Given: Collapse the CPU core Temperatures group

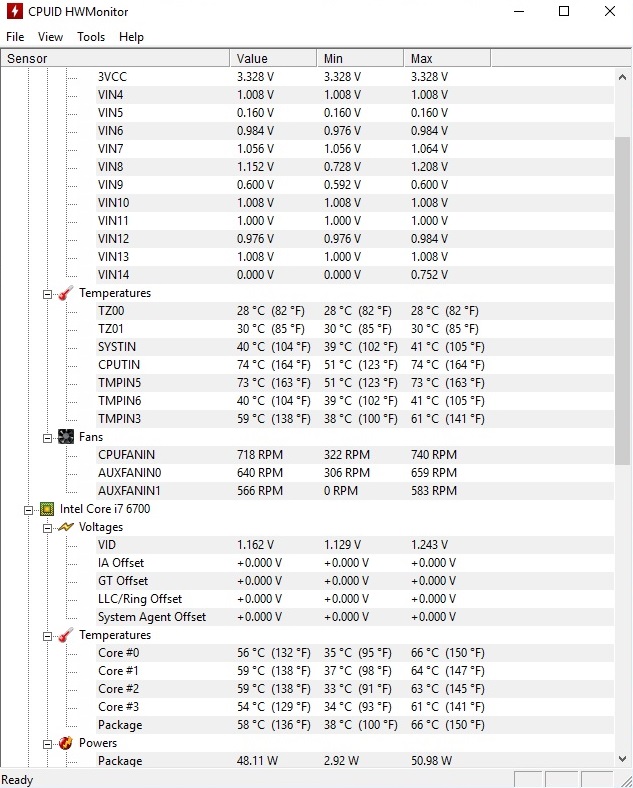Looking at the screenshot, I should click(47, 636).
